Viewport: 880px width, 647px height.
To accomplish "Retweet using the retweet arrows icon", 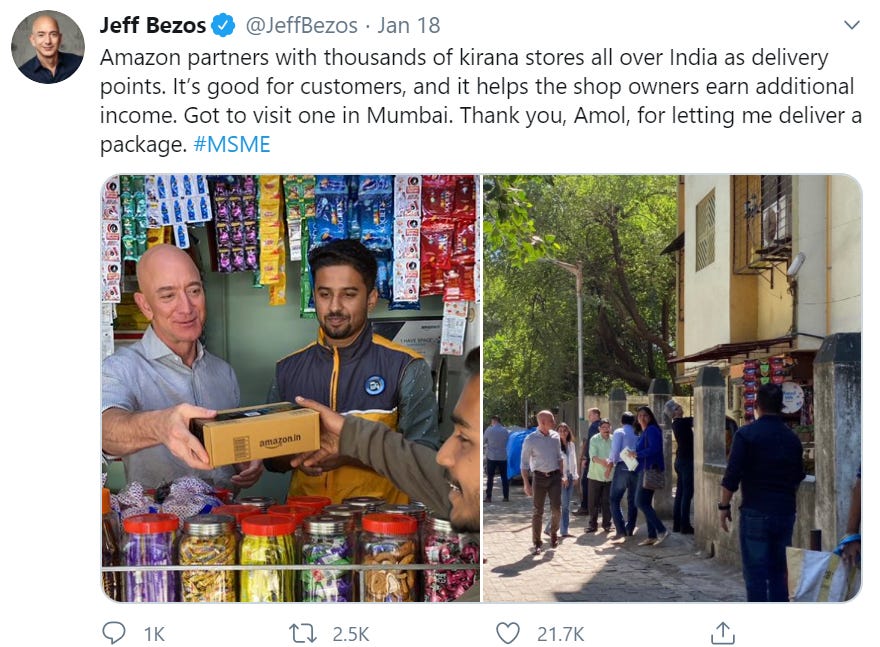I will pos(303,634).
